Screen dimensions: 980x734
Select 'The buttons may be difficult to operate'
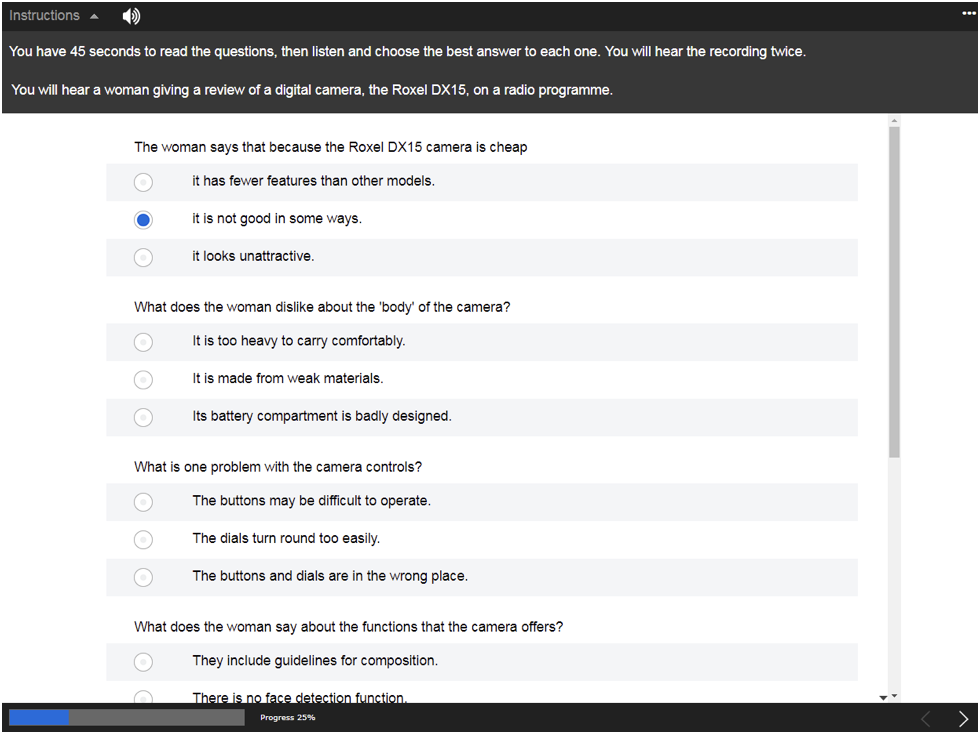(144, 501)
